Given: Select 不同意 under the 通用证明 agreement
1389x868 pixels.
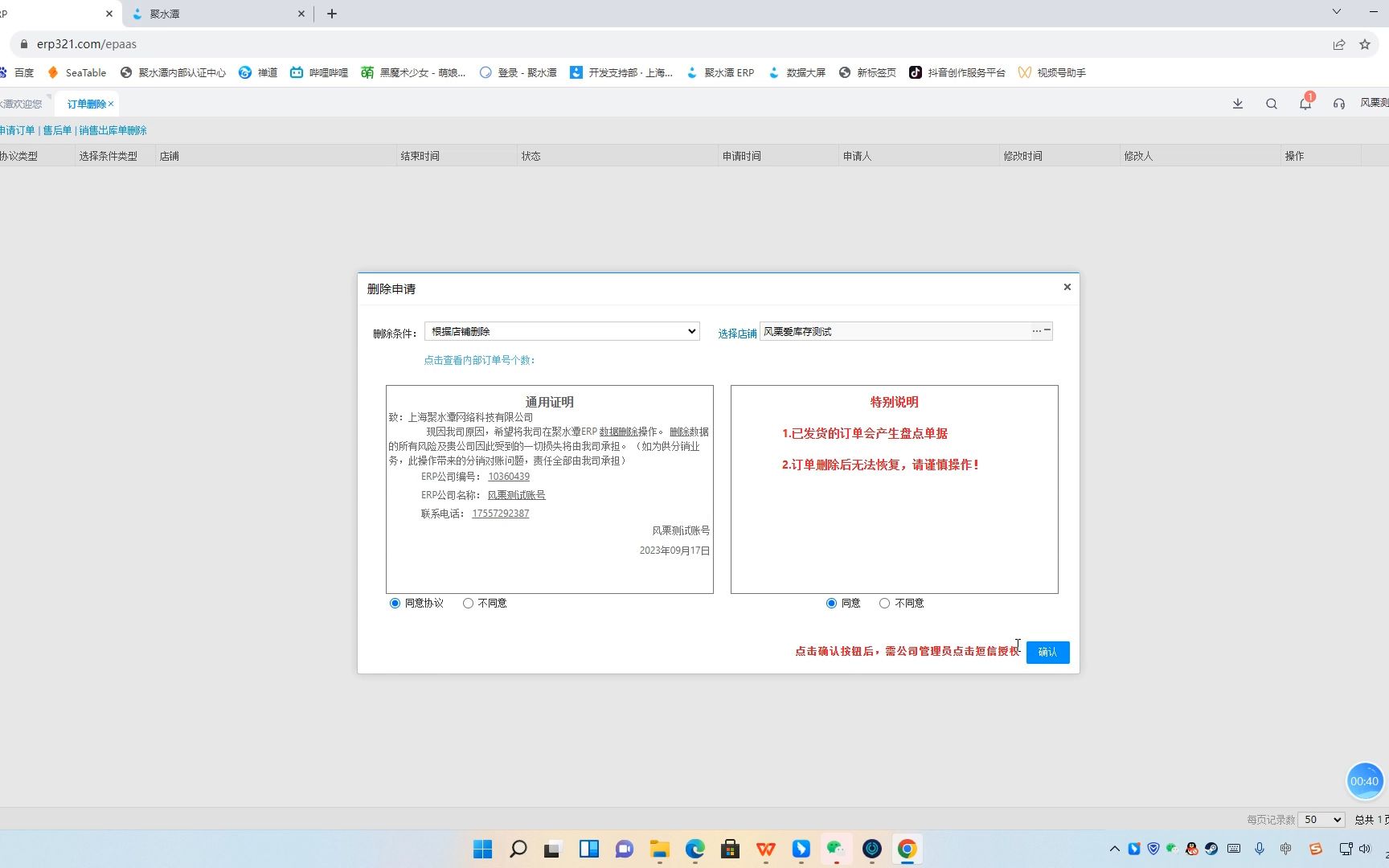Looking at the screenshot, I should 468,603.
